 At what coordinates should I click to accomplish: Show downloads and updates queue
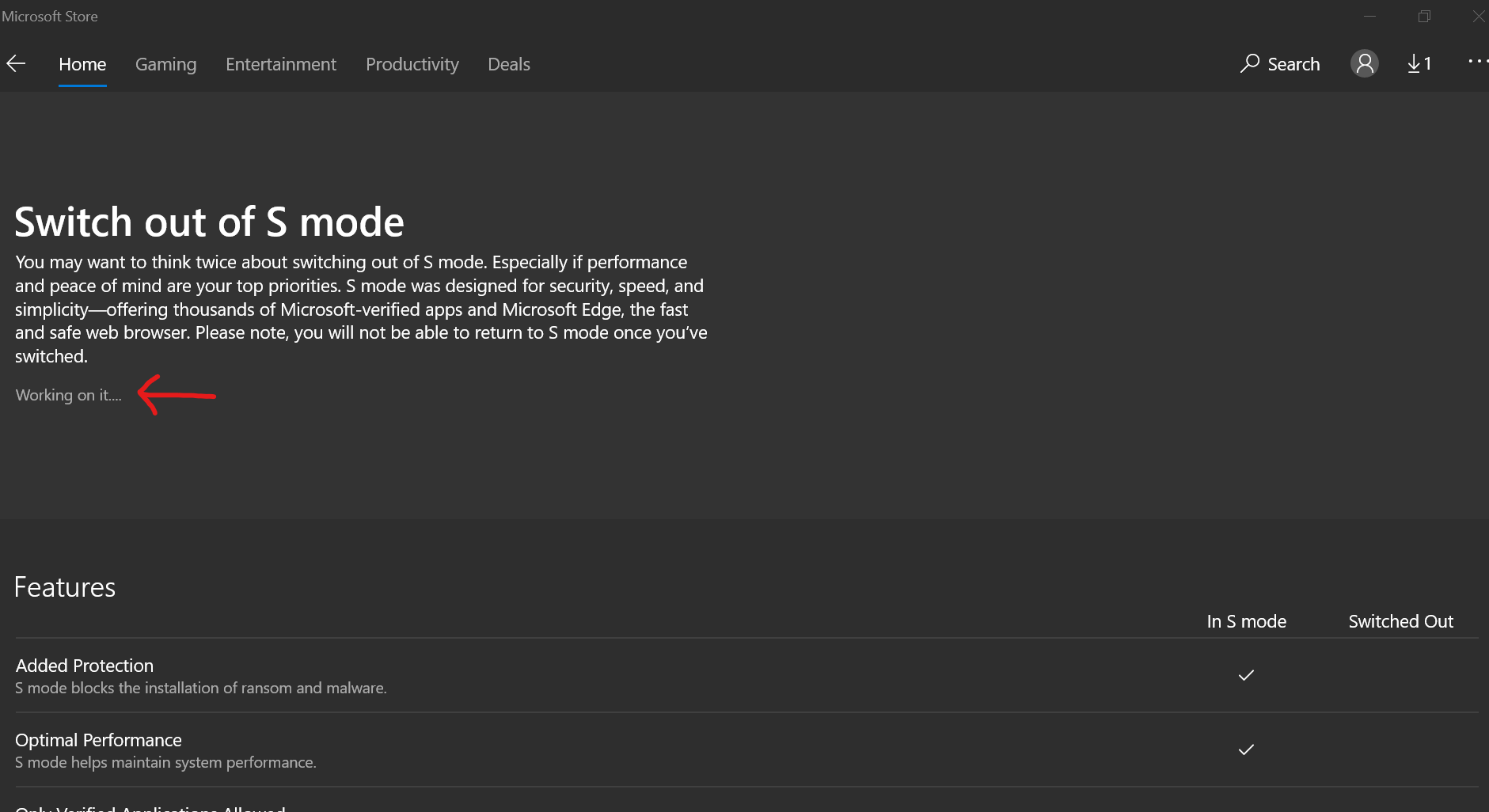pyautogui.click(x=1419, y=64)
